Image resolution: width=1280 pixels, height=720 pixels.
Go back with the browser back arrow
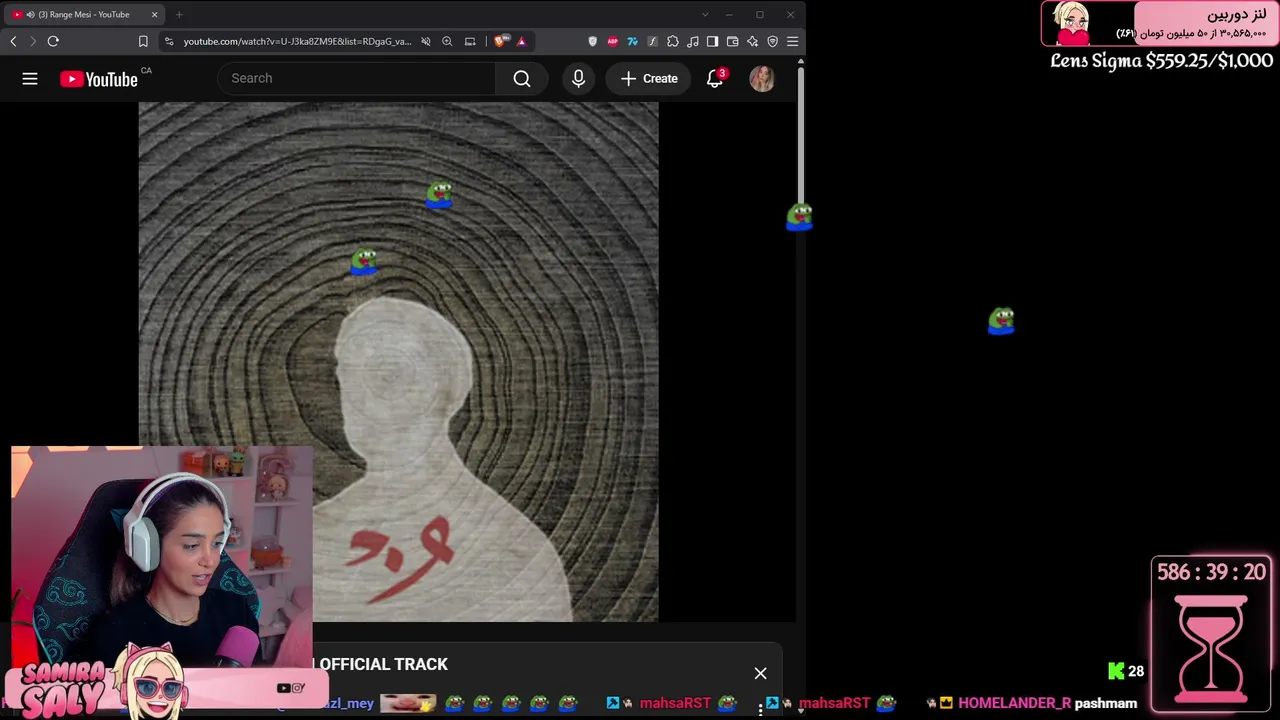(13, 41)
